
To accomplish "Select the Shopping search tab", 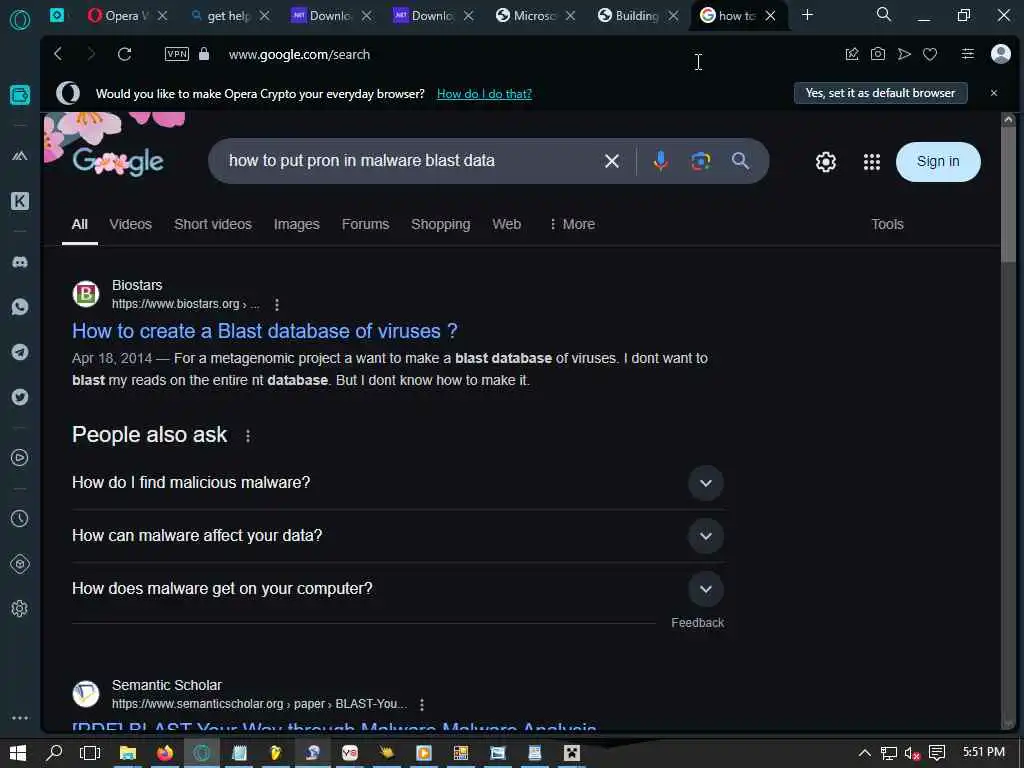I will point(440,224).
